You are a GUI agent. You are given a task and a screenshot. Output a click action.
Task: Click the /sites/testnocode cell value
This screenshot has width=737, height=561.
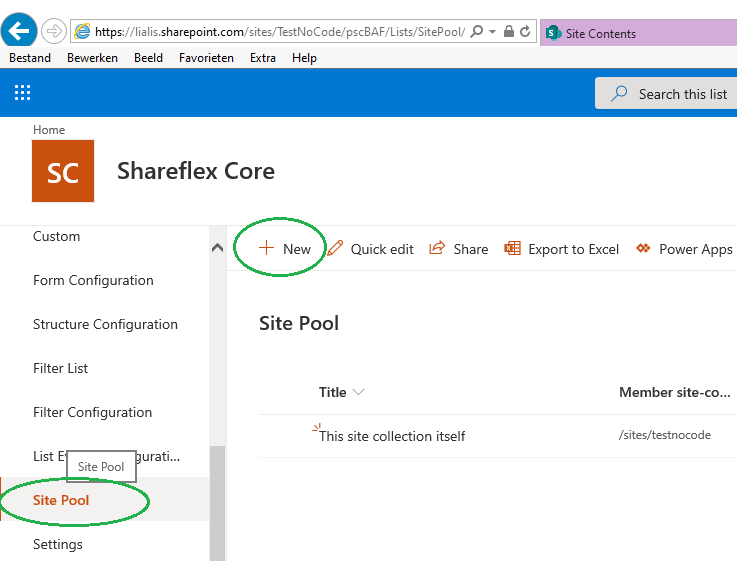(665, 435)
